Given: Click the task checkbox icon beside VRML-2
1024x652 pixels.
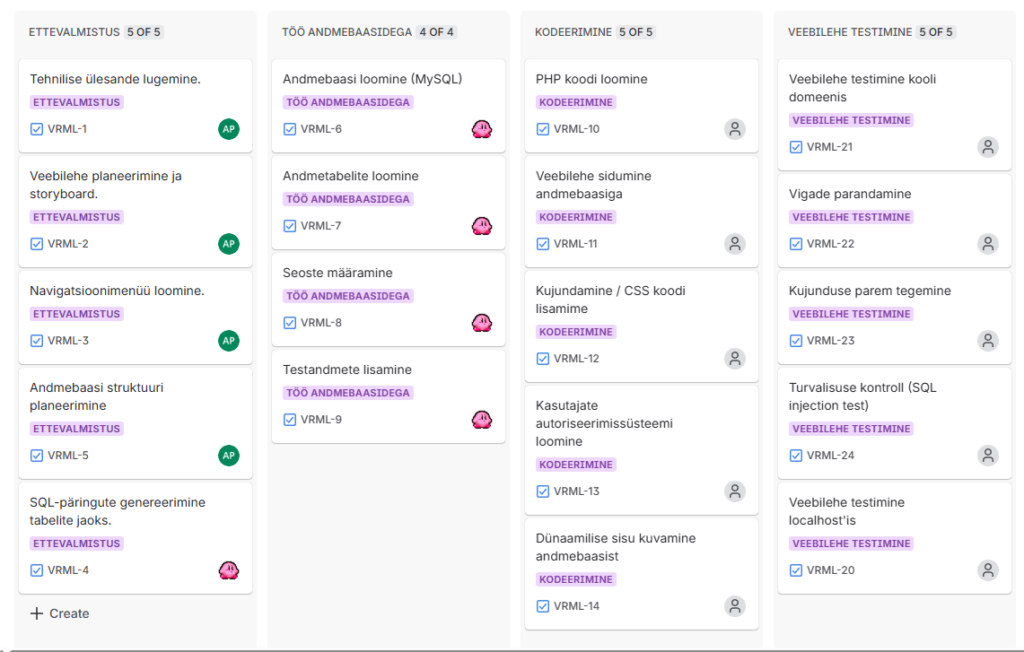Looking at the screenshot, I should [37, 244].
